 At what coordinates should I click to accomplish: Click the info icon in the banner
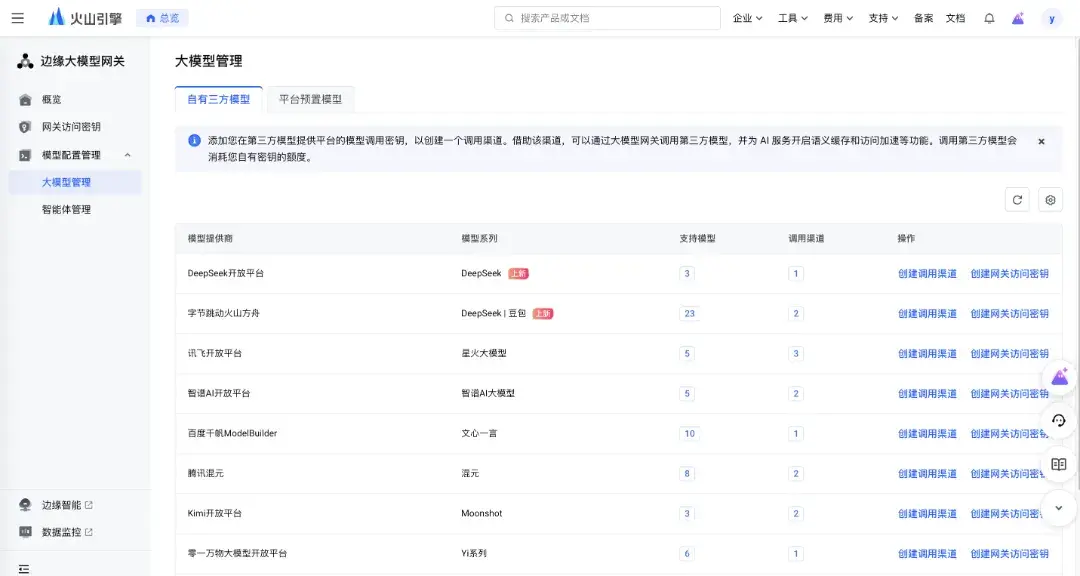(x=194, y=141)
